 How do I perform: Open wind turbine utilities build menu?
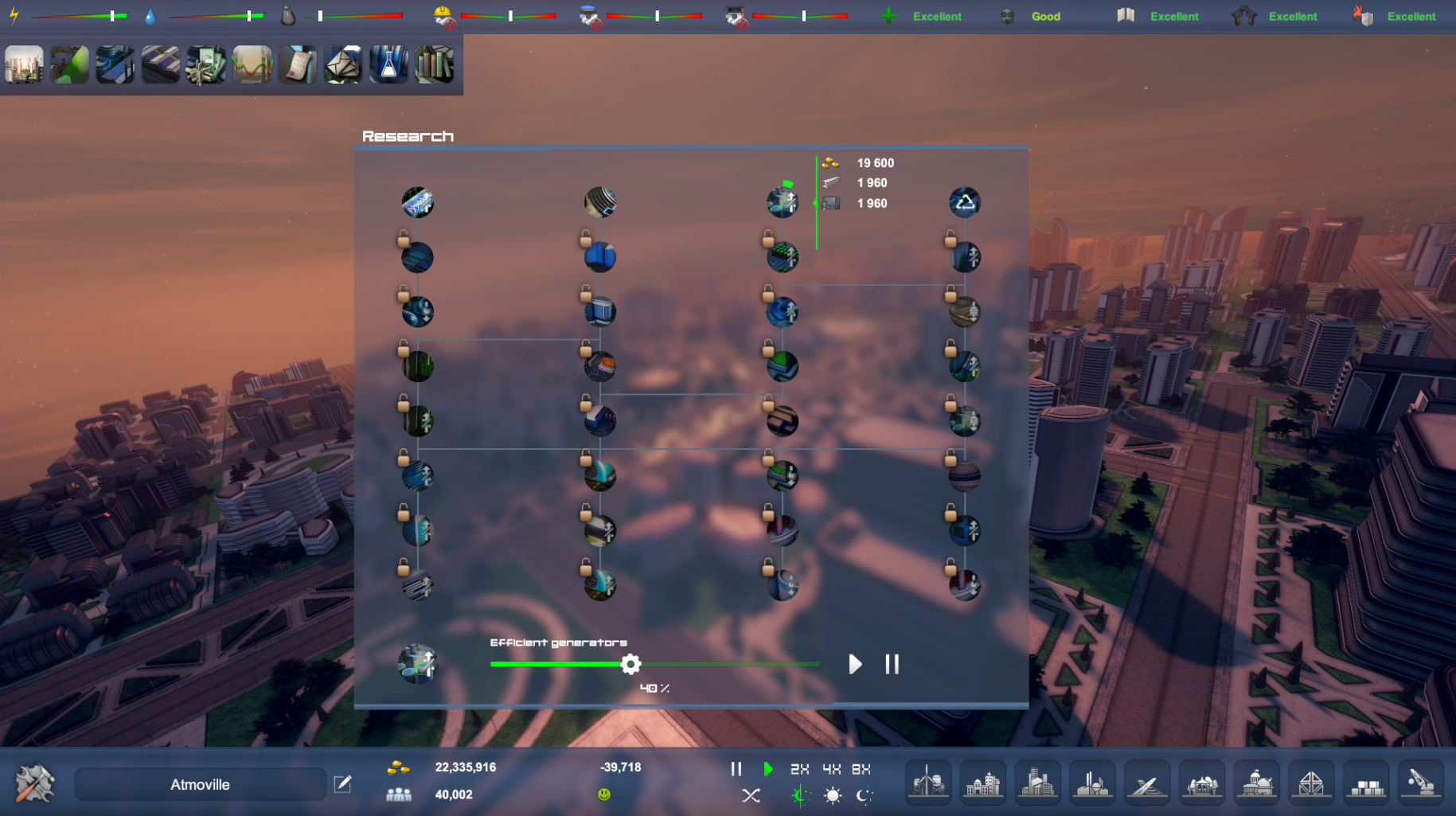point(928,783)
